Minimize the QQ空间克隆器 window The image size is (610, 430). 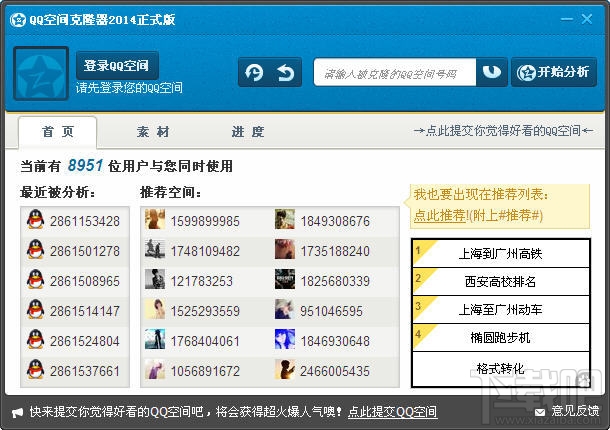pos(567,19)
